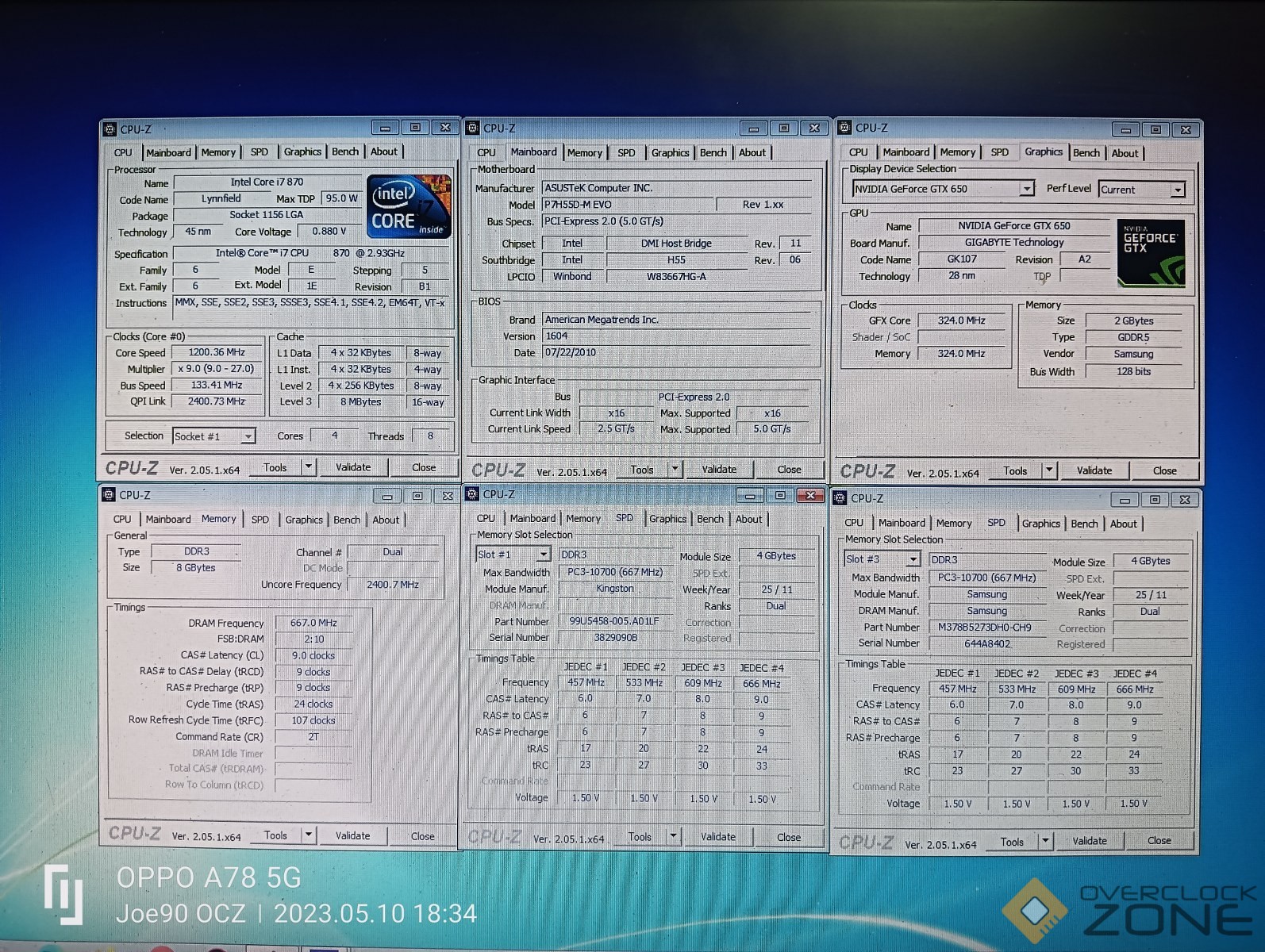Open the Display Device Selection dropdown
Image resolution: width=1265 pixels, height=952 pixels.
tap(1027, 189)
